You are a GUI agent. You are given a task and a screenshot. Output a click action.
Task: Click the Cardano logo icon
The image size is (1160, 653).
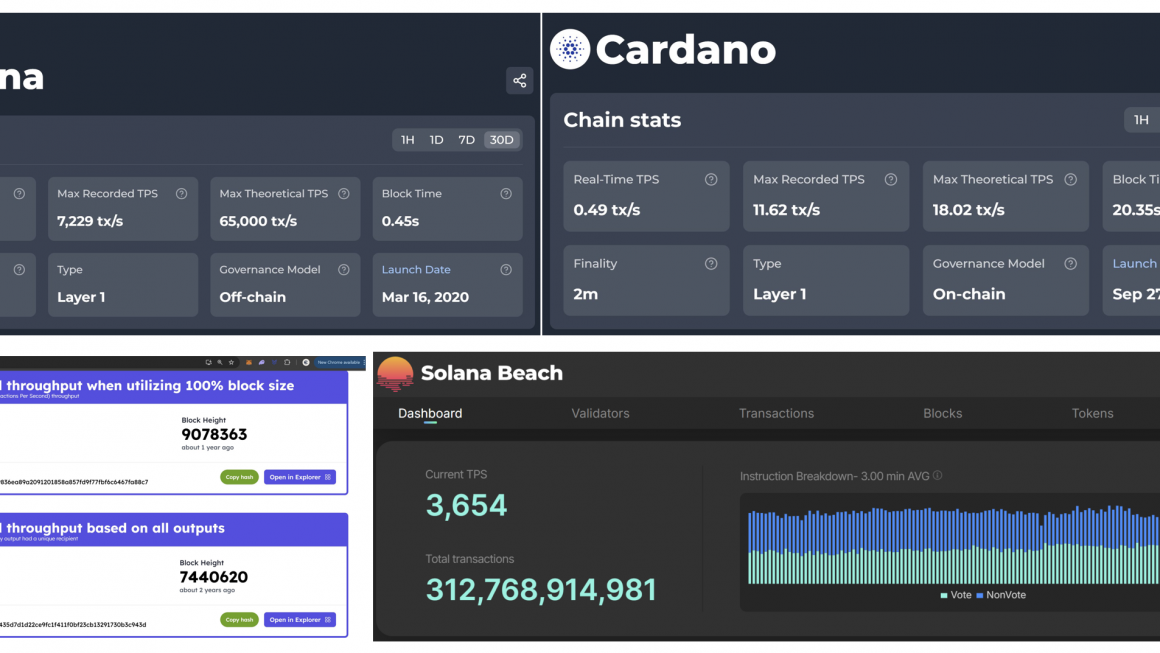coord(570,50)
